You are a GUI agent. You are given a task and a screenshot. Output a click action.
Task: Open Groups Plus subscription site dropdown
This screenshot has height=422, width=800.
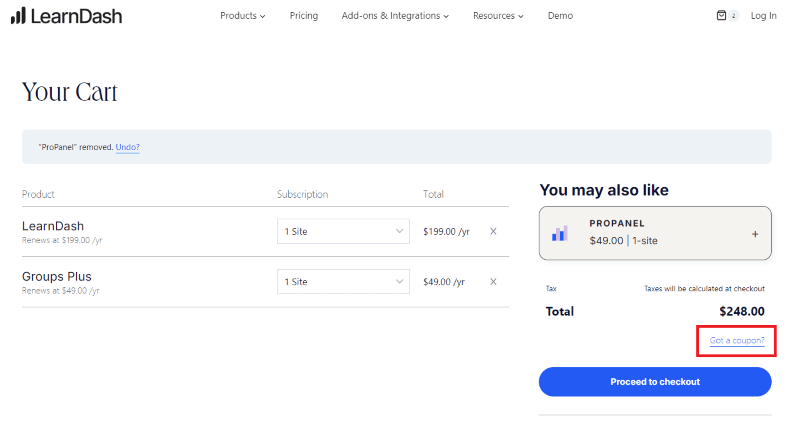pos(343,282)
